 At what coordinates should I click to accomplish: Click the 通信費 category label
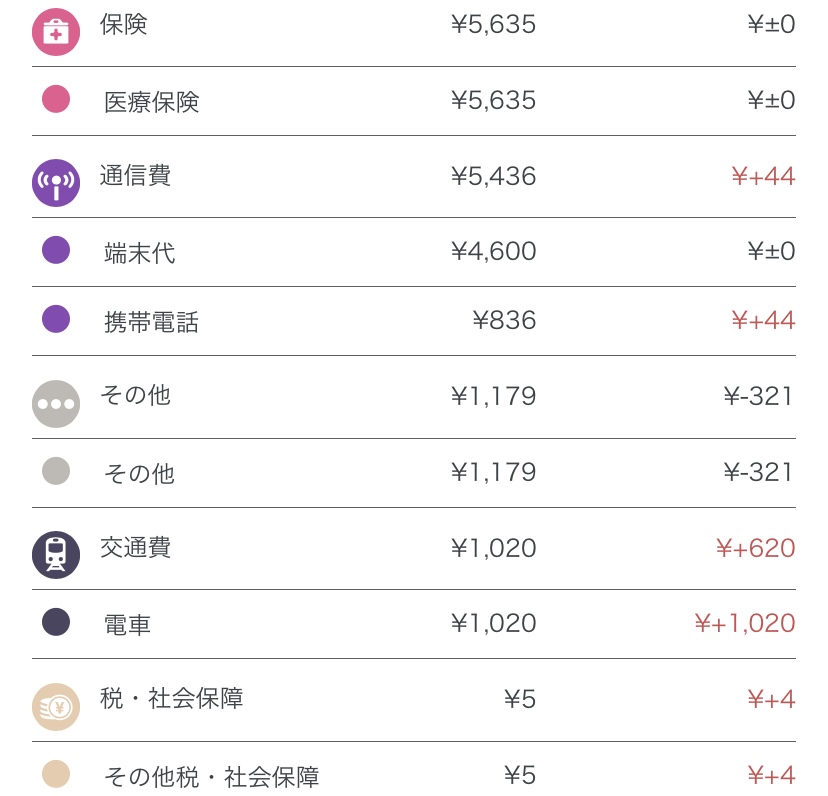click(x=136, y=176)
